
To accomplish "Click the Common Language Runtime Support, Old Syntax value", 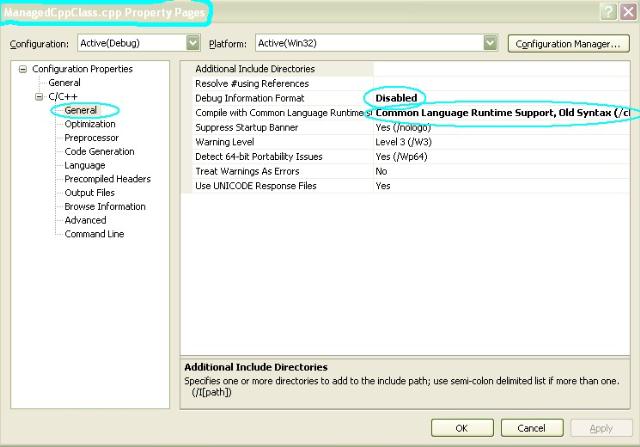I will point(502,113).
